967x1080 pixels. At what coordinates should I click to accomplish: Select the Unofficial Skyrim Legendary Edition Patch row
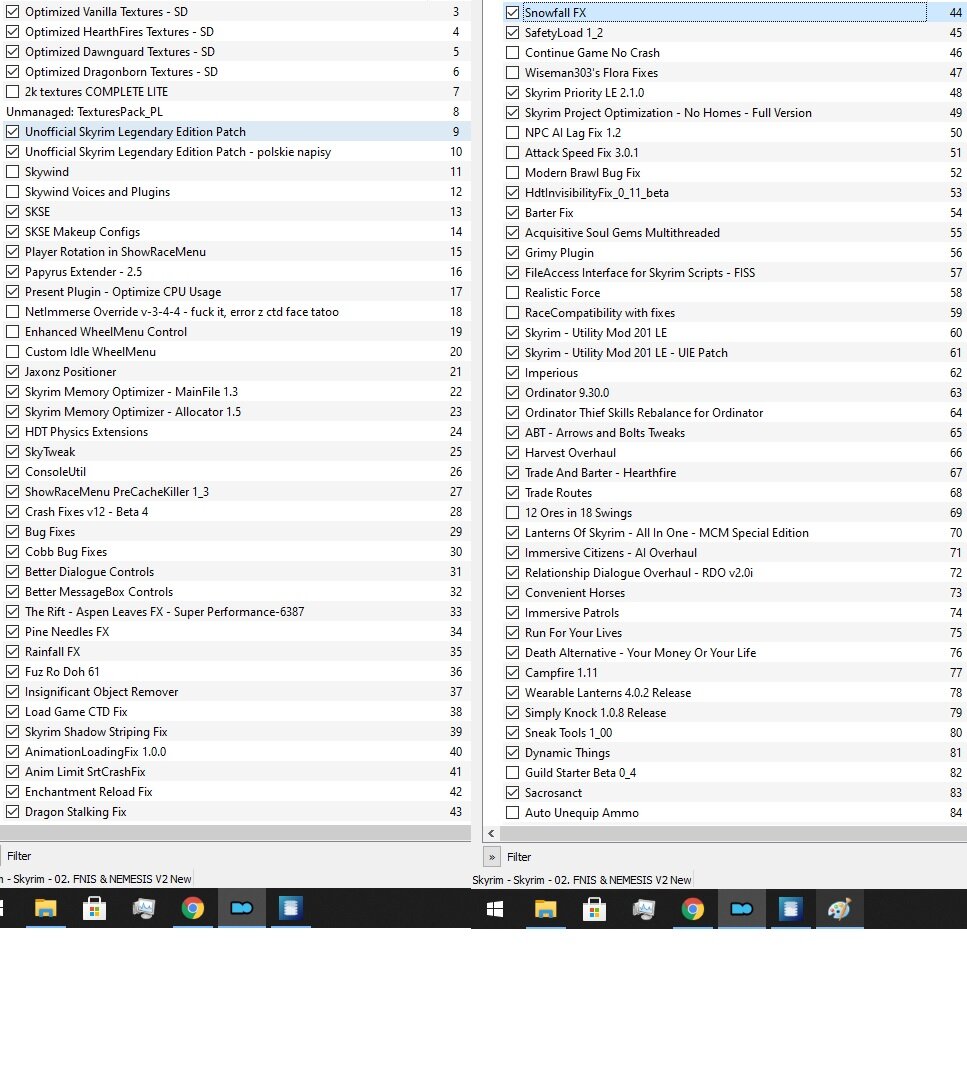pyautogui.click(x=236, y=132)
